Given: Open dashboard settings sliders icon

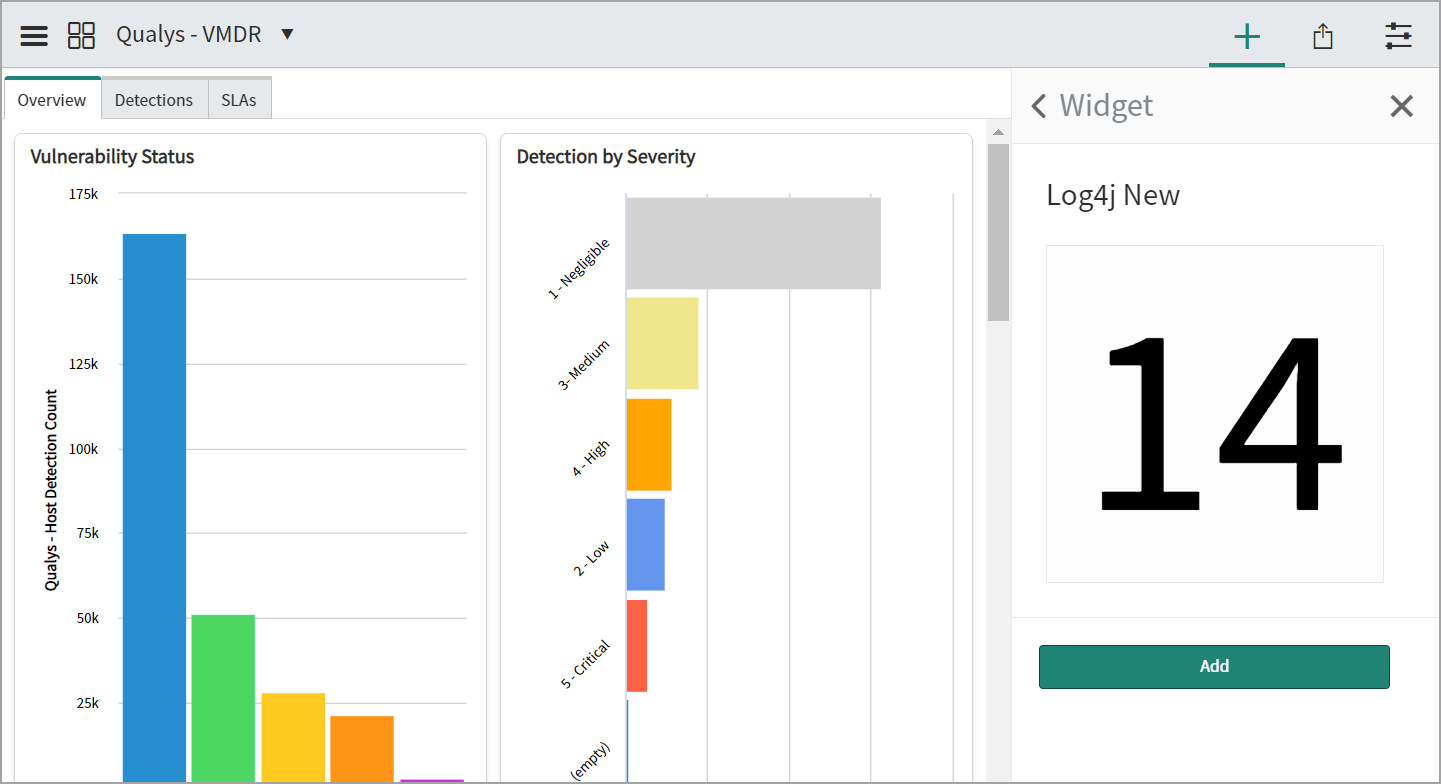Looking at the screenshot, I should tap(1398, 37).
